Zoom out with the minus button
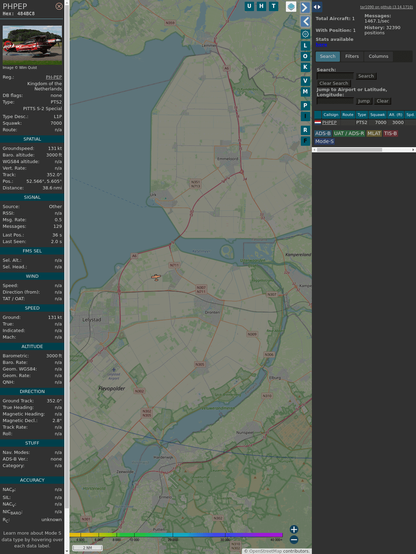 (x=294, y=540)
